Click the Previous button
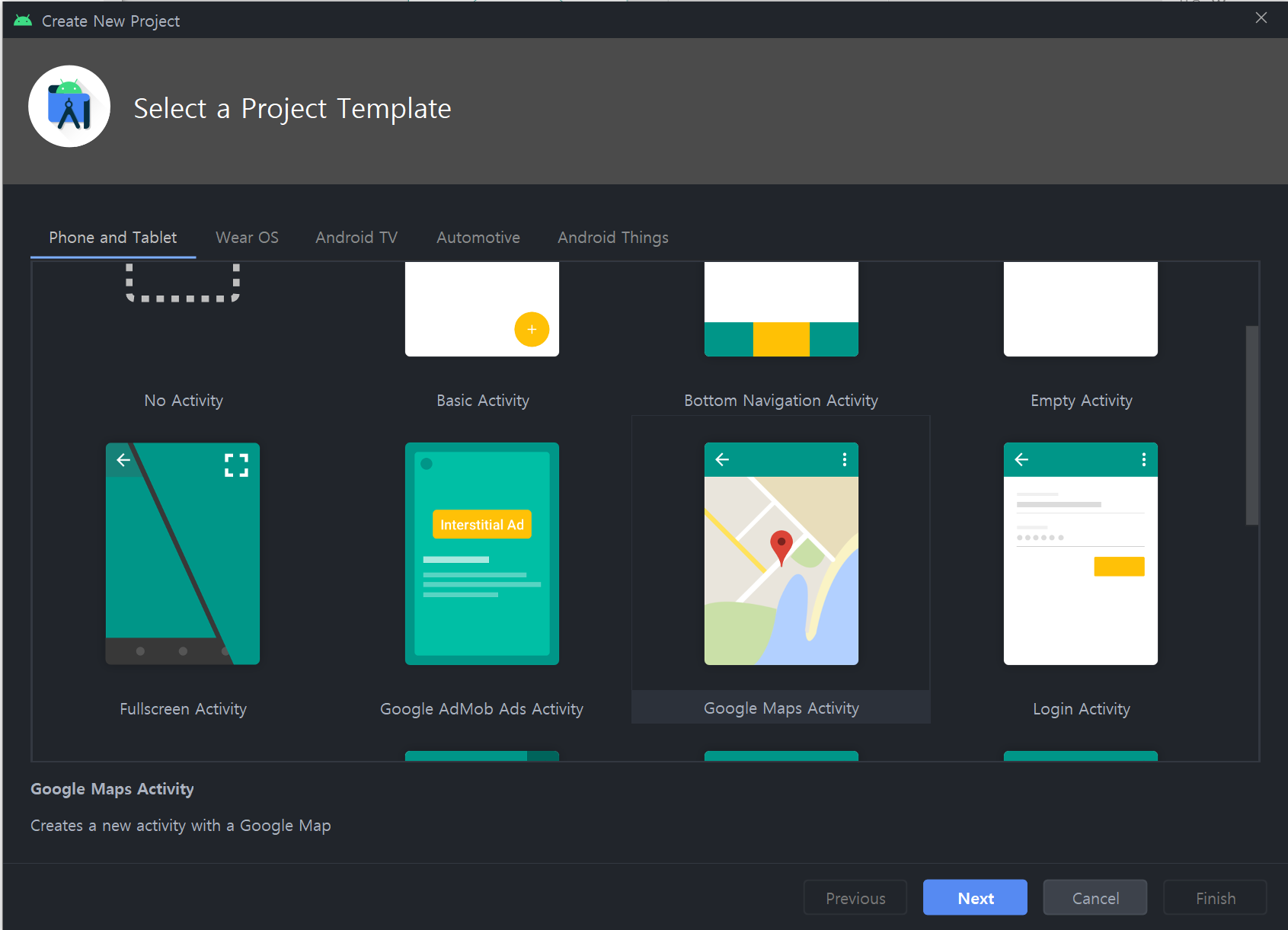 (855, 898)
